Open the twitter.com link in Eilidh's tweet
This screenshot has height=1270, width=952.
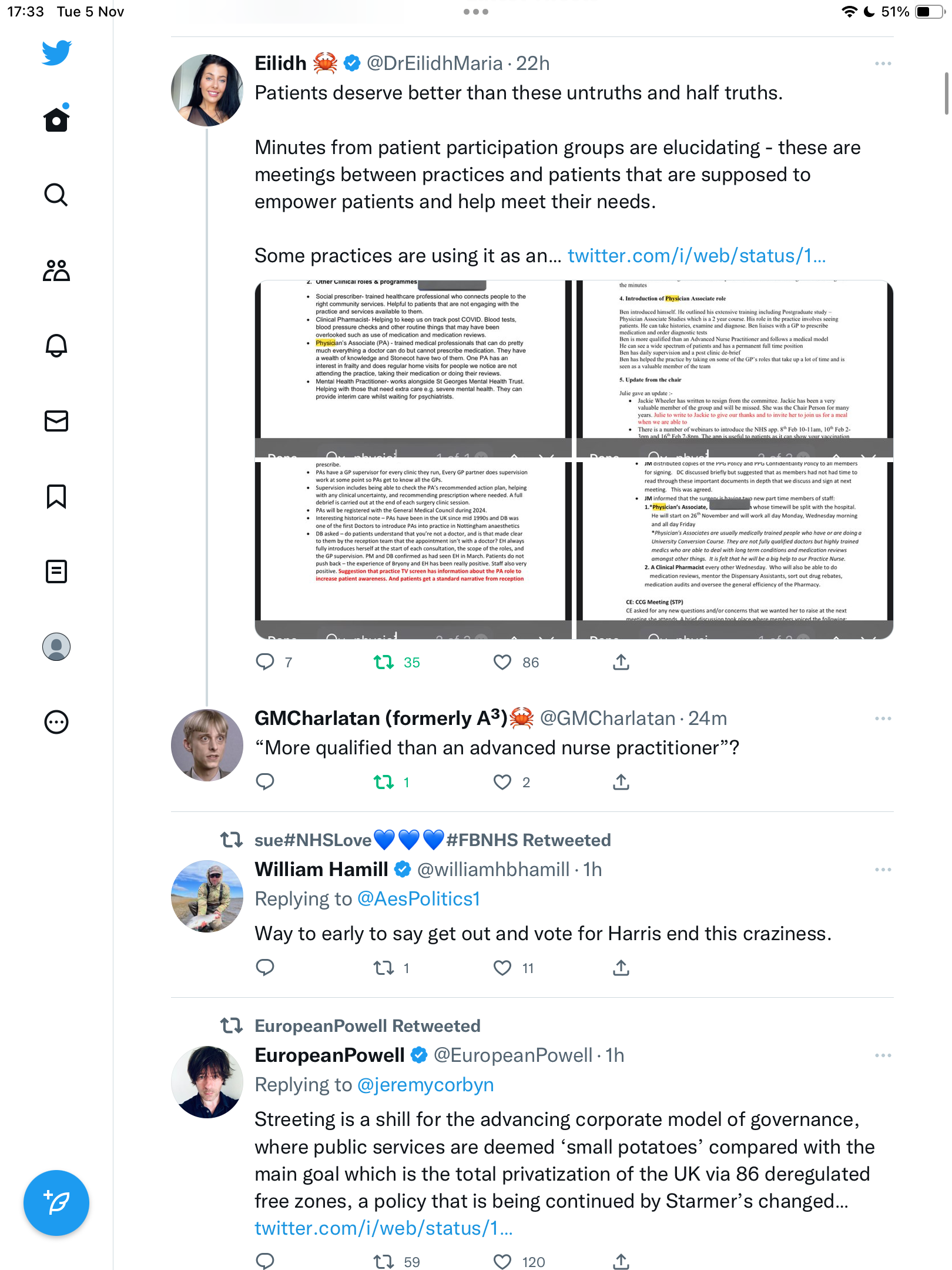(696, 256)
